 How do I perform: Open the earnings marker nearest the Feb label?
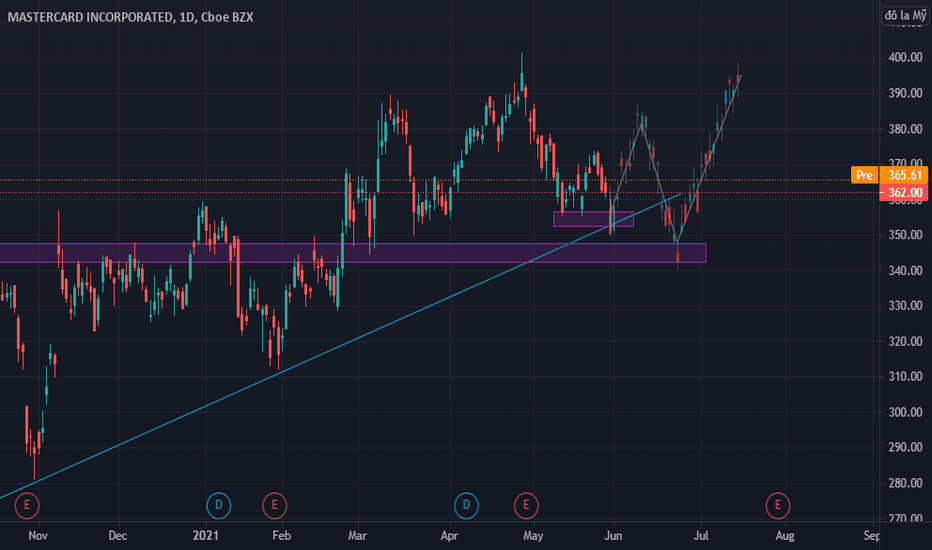pyautogui.click(x=275, y=505)
